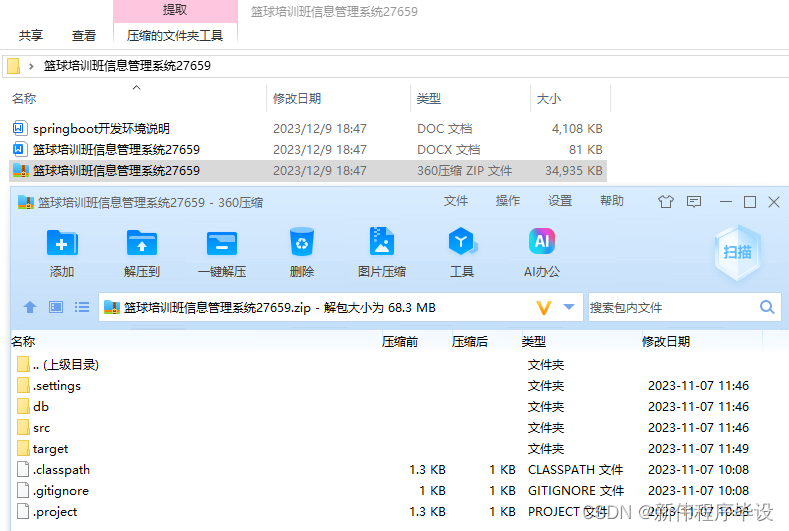Click the 解压到 (Extract to) icon
789x531 pixels.
pyautogui.click(x=141, y=244)
